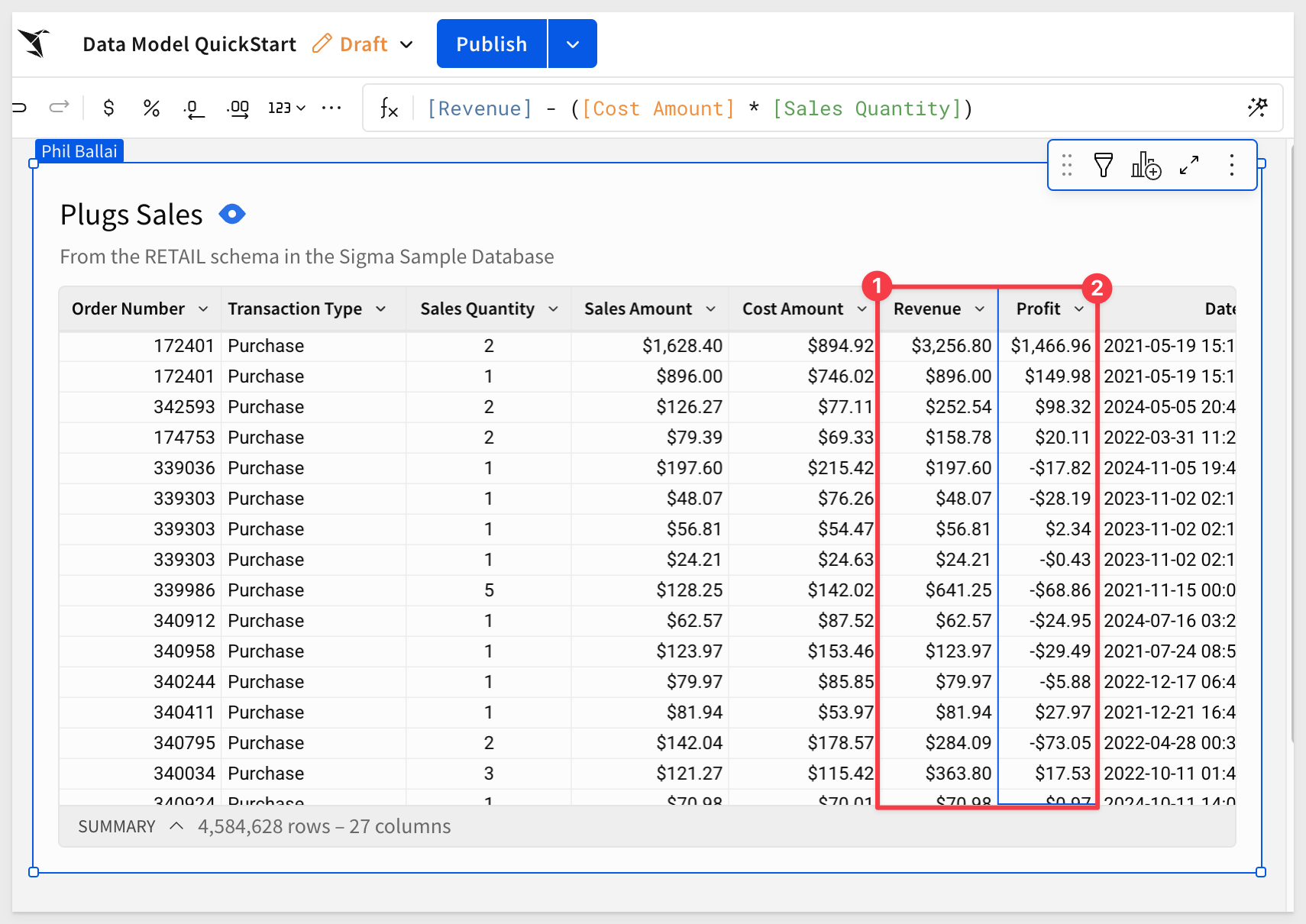Toggle Plugs Sales visibility eye icon
This screenshot has height=924, width=1306.
coord(232,214)
